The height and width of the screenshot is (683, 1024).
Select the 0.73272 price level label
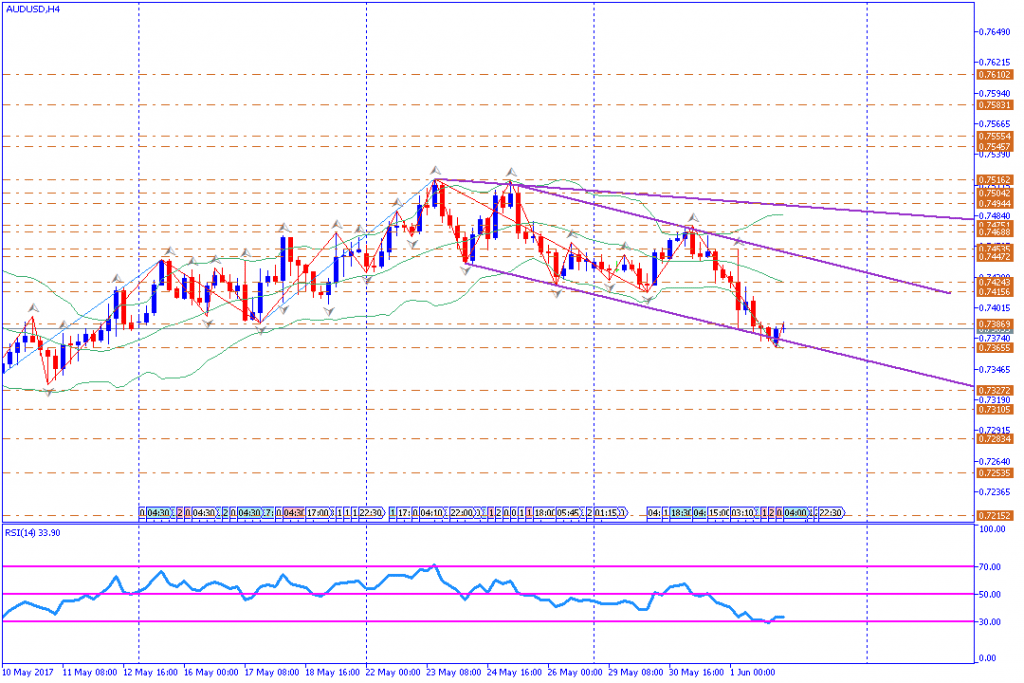tap(995, 390)
